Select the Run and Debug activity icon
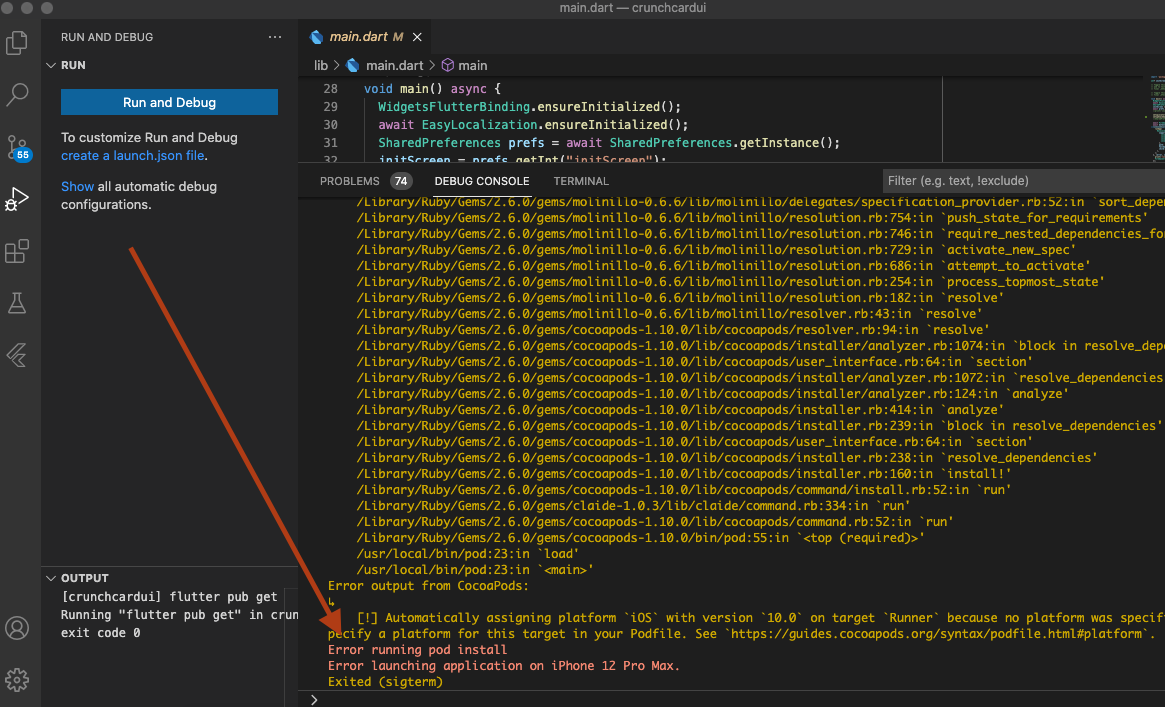Screen dimensions: 1165x707 click(17, 199)
